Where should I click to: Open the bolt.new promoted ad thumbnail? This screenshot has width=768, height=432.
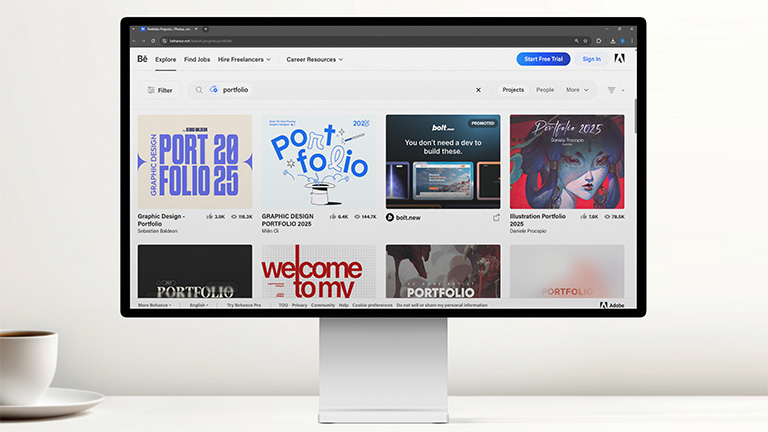pos(443,162)
